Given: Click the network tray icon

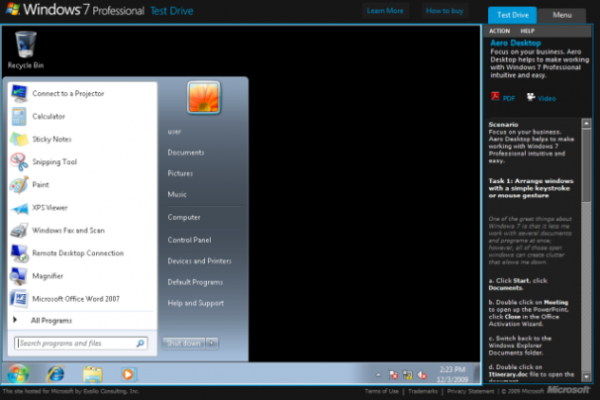Looking at the screenshot, I should (x=408, y=375).
